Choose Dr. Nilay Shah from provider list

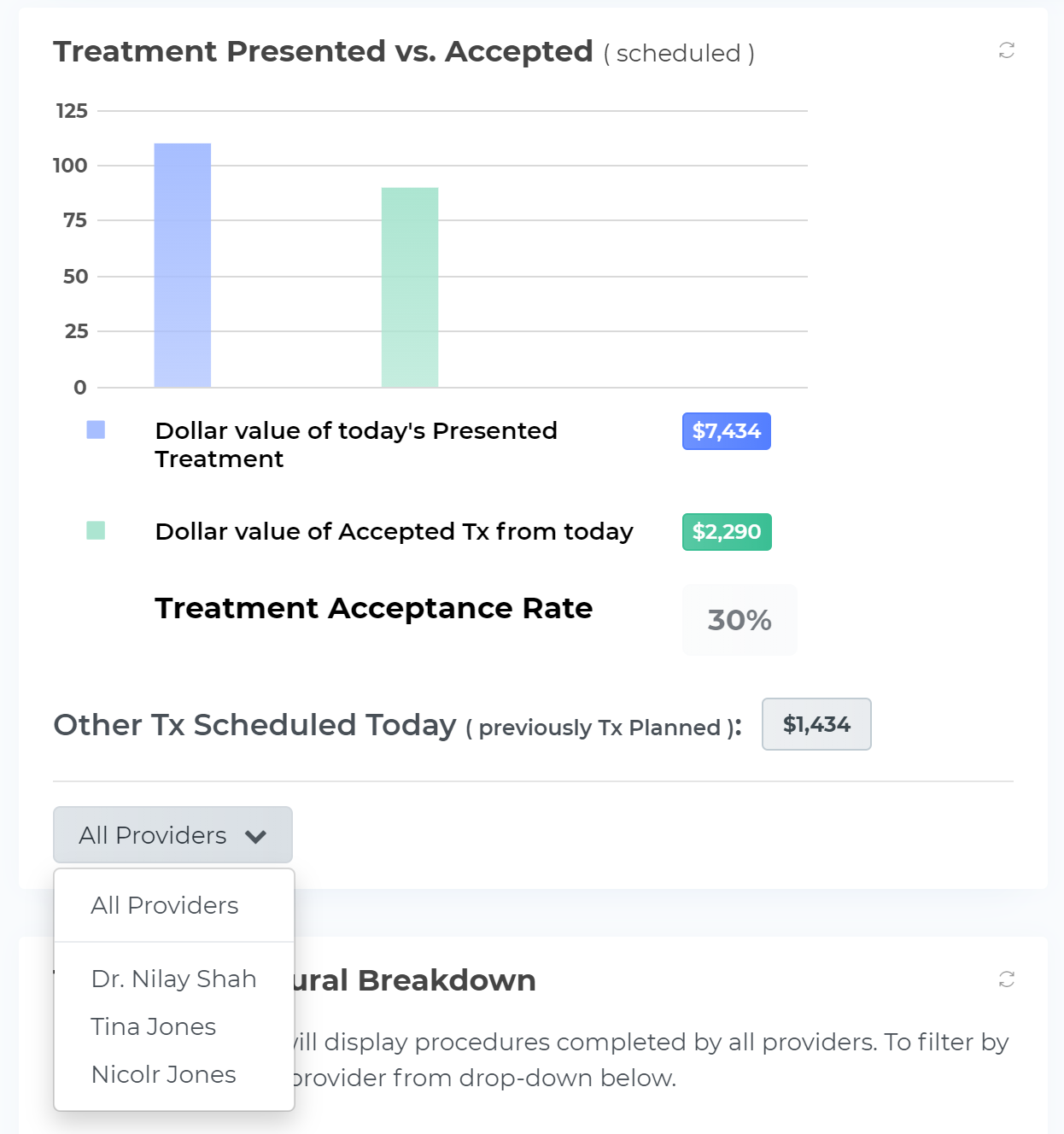tap(173, 979)
